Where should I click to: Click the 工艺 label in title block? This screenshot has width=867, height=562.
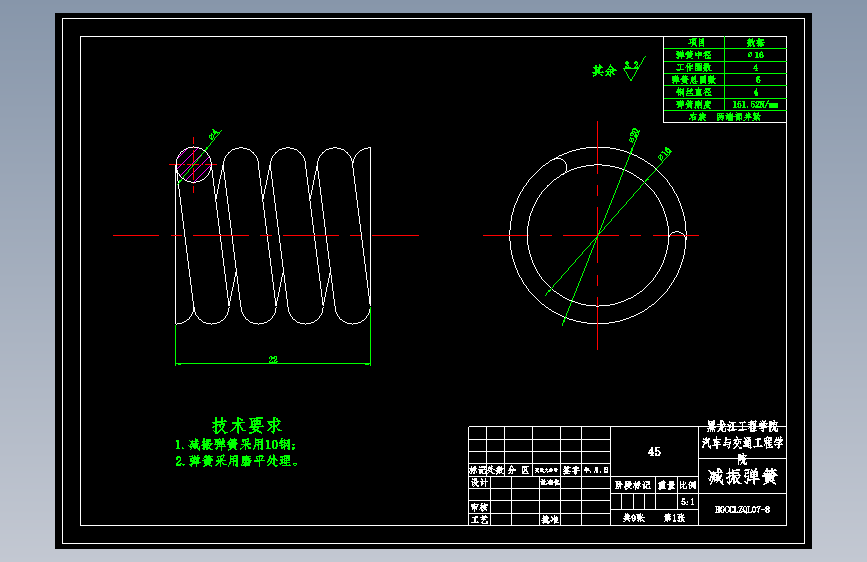tap(479, 519)
